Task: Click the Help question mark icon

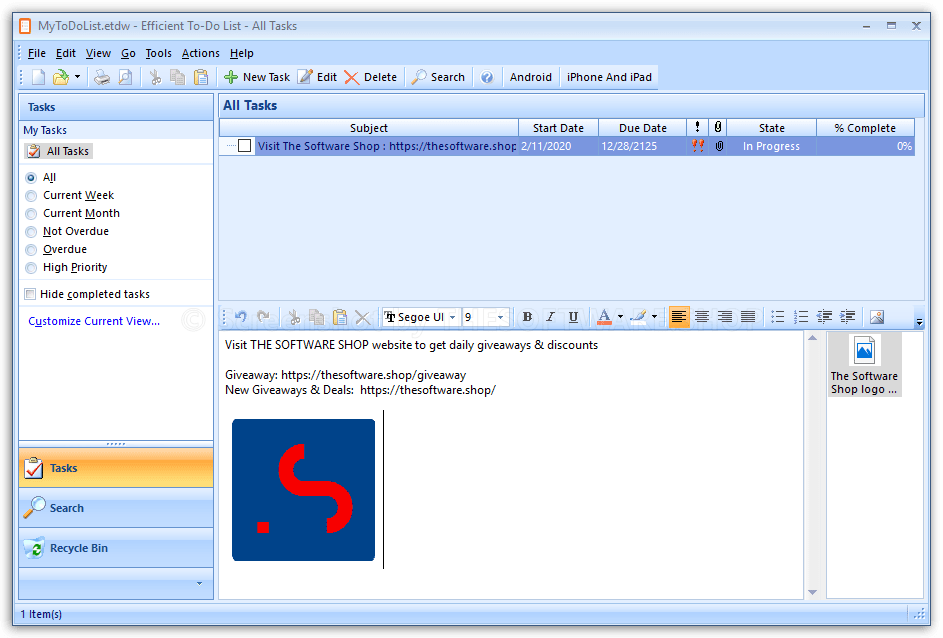Action: point(487,77)
